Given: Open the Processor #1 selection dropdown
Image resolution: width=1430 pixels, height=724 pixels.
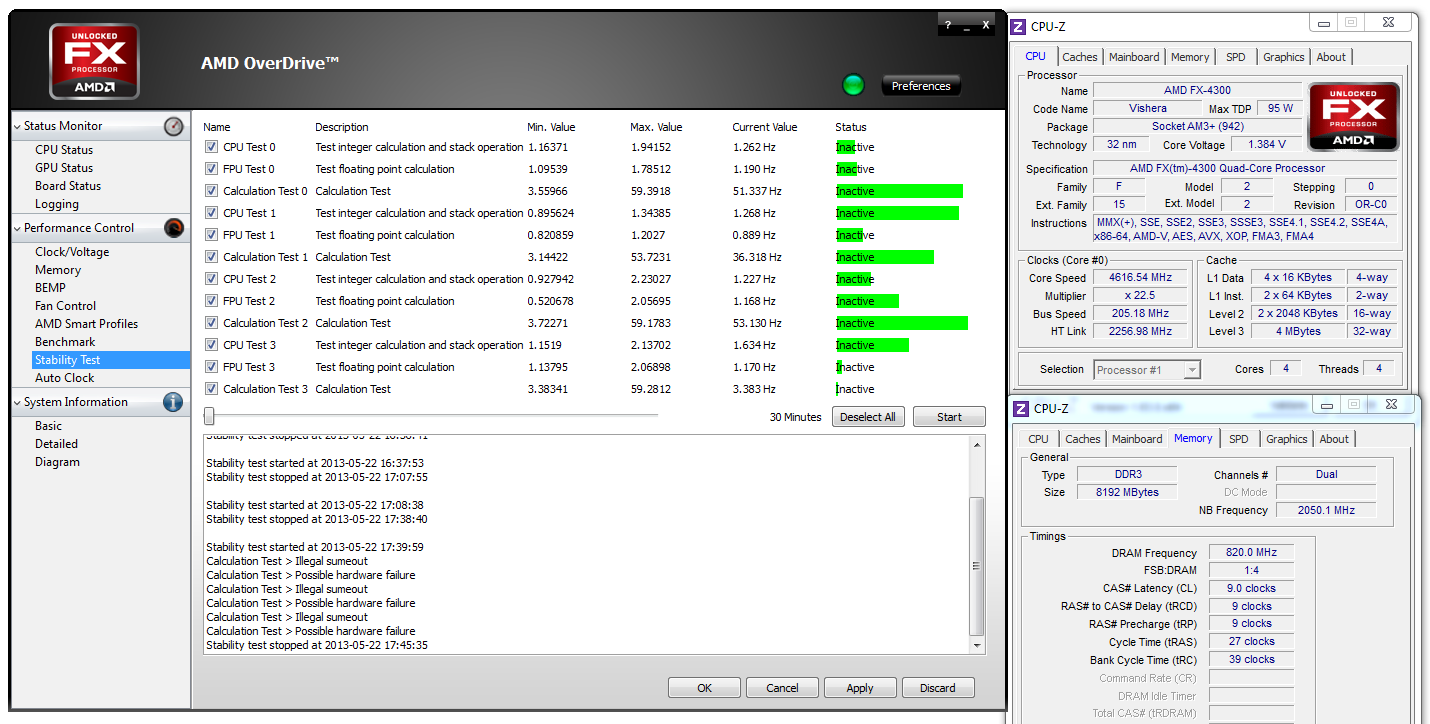Looking at the screenshot, I should click(1147, 370).
